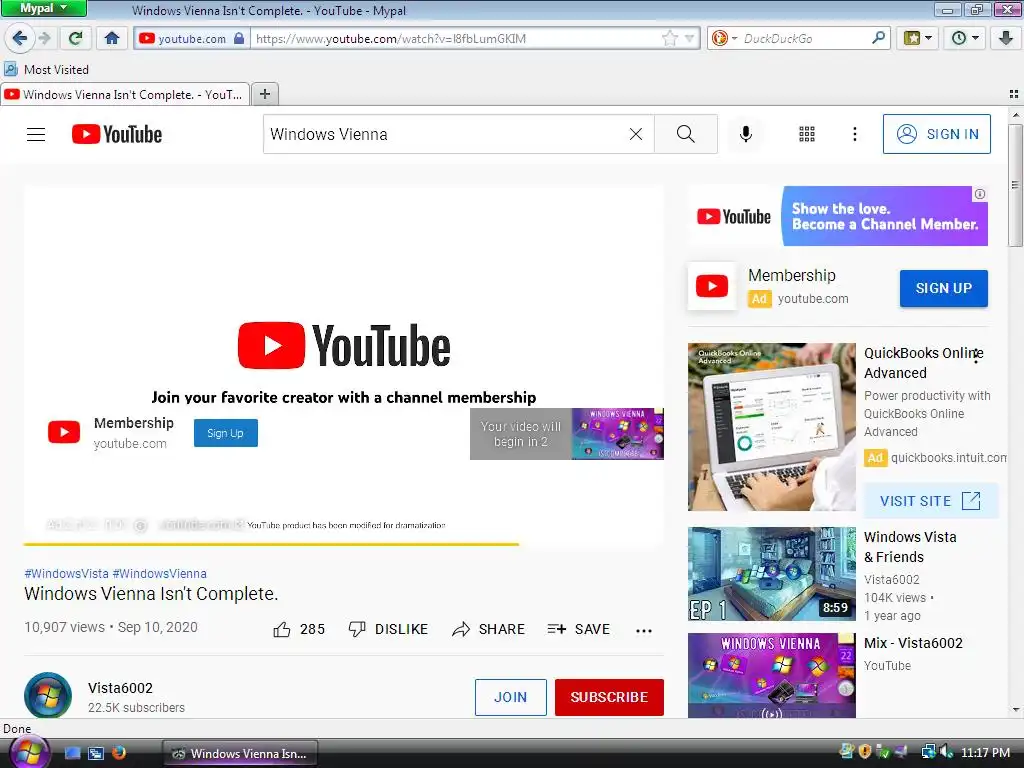Launch Firefox quick launch icon
Viewport: 1024px width, 768px height.
point(118,753)
